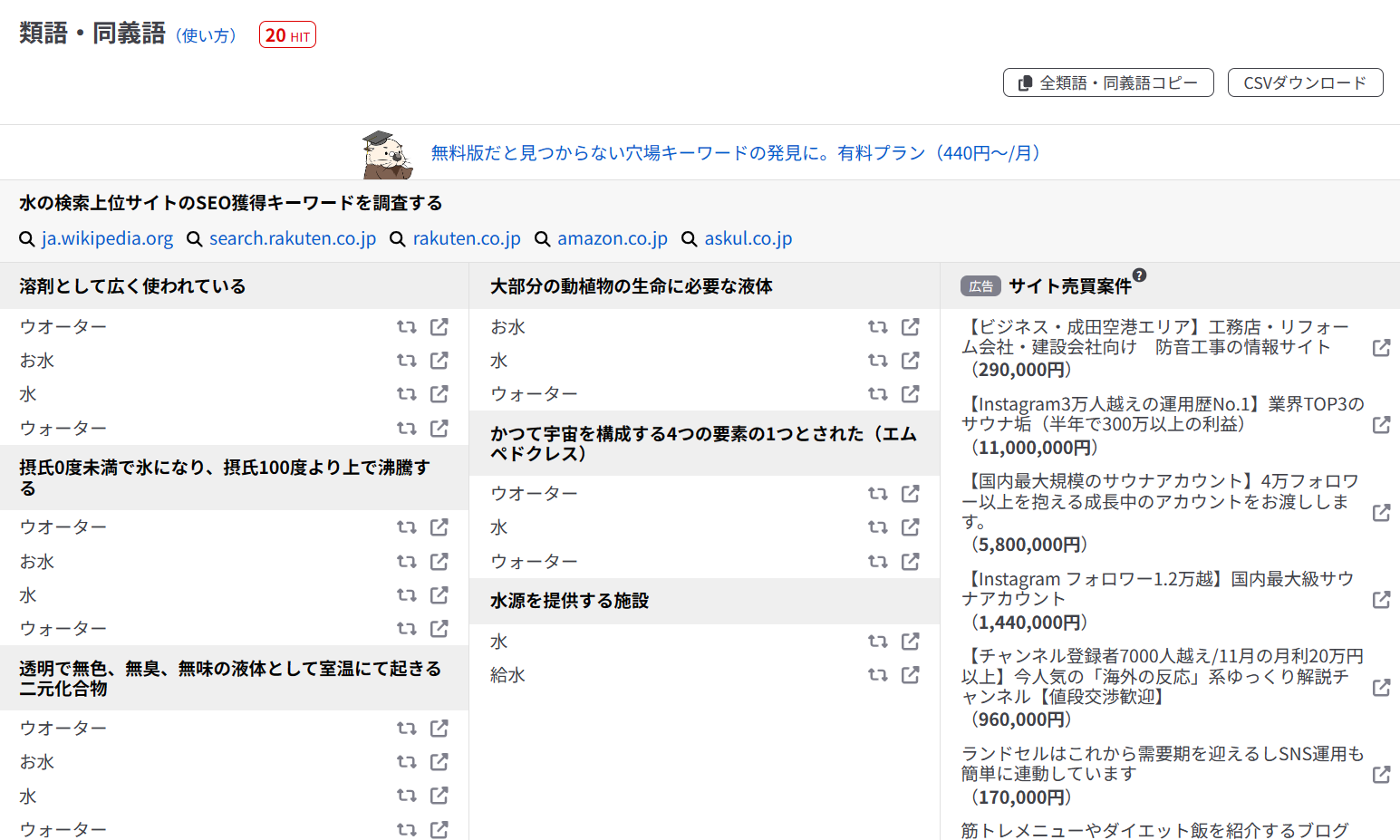Viewport: 1400px width, 840px height.
Task: Click the otter mascot image
Action: point(387,155)
